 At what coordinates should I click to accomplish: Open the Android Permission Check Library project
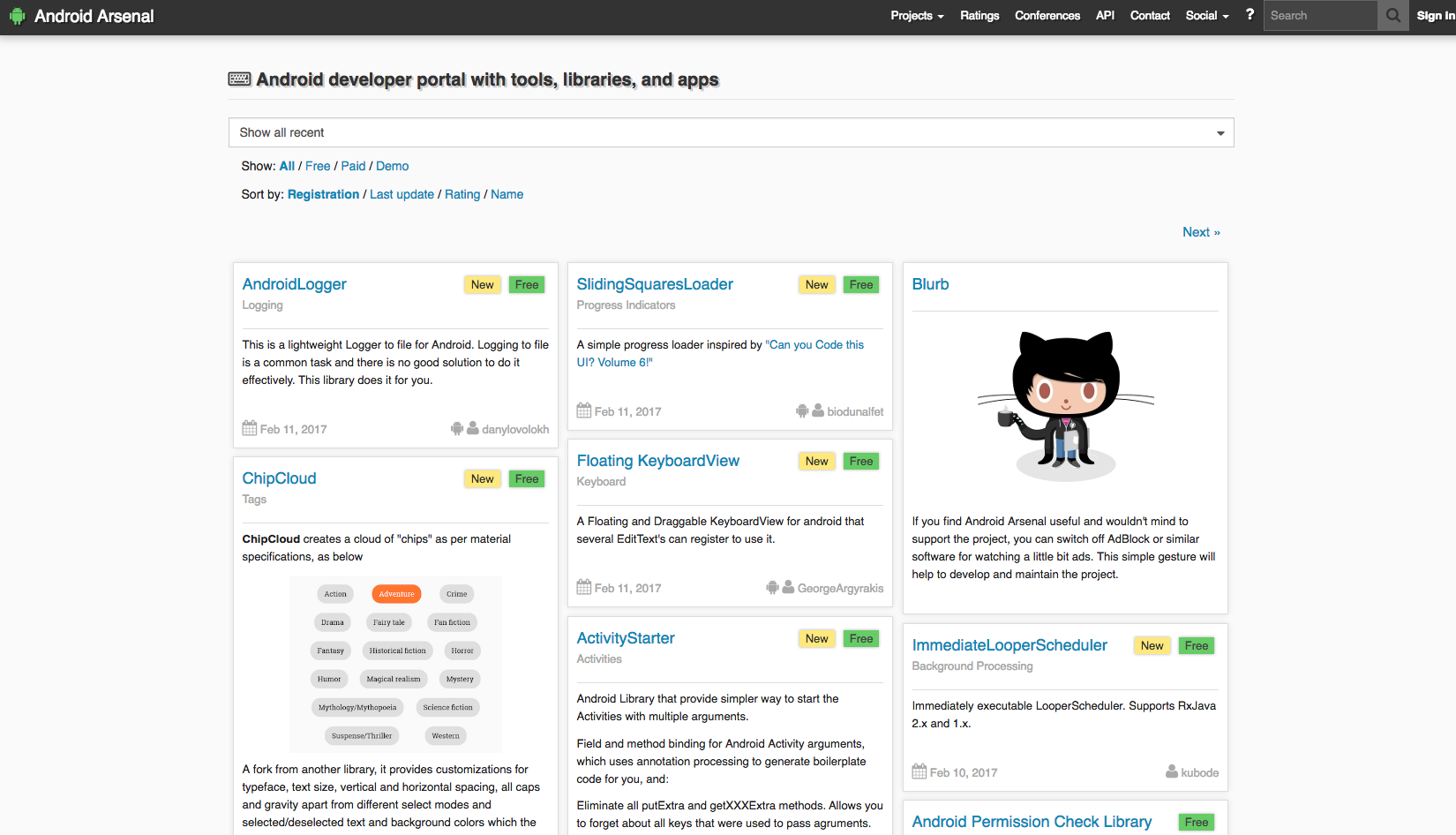[x=1032, y=822]
